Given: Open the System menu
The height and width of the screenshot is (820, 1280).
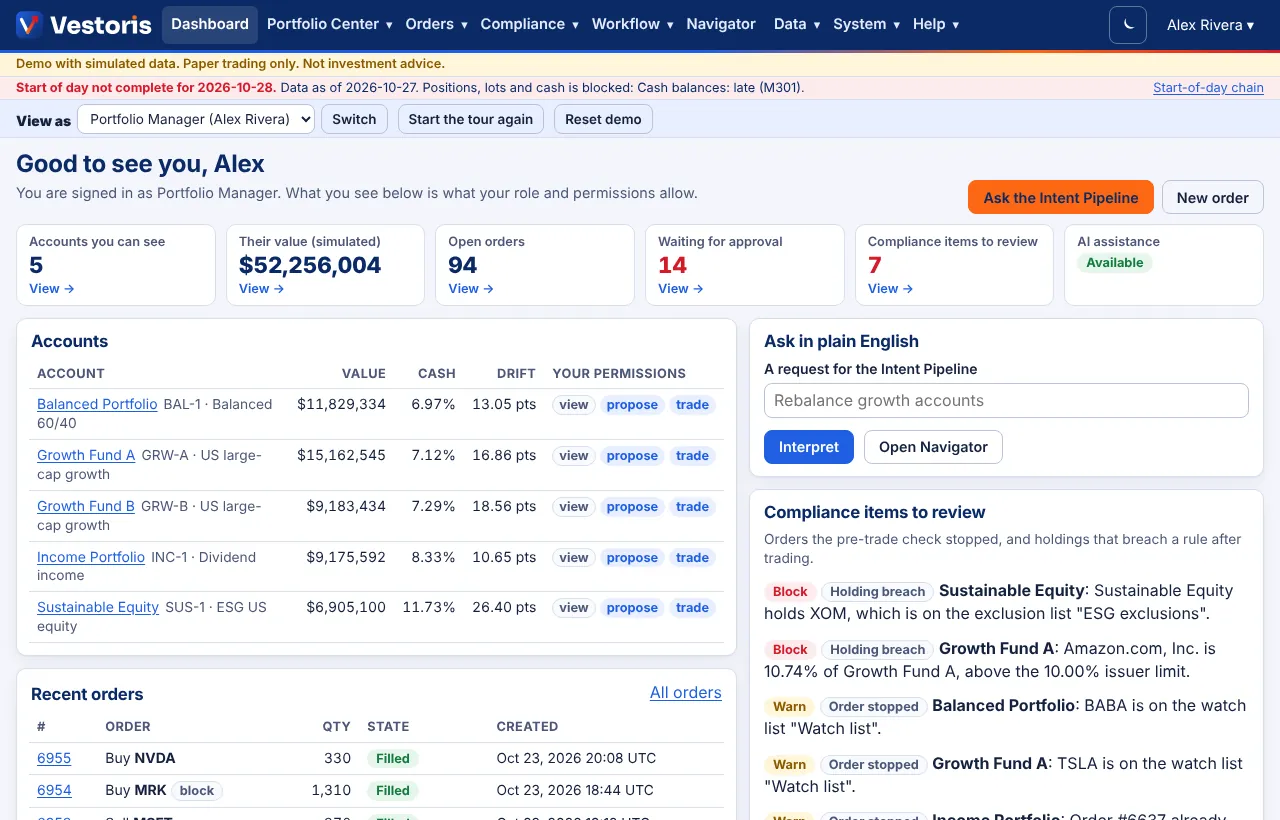Looking at the screenshot, I should 867,25.
